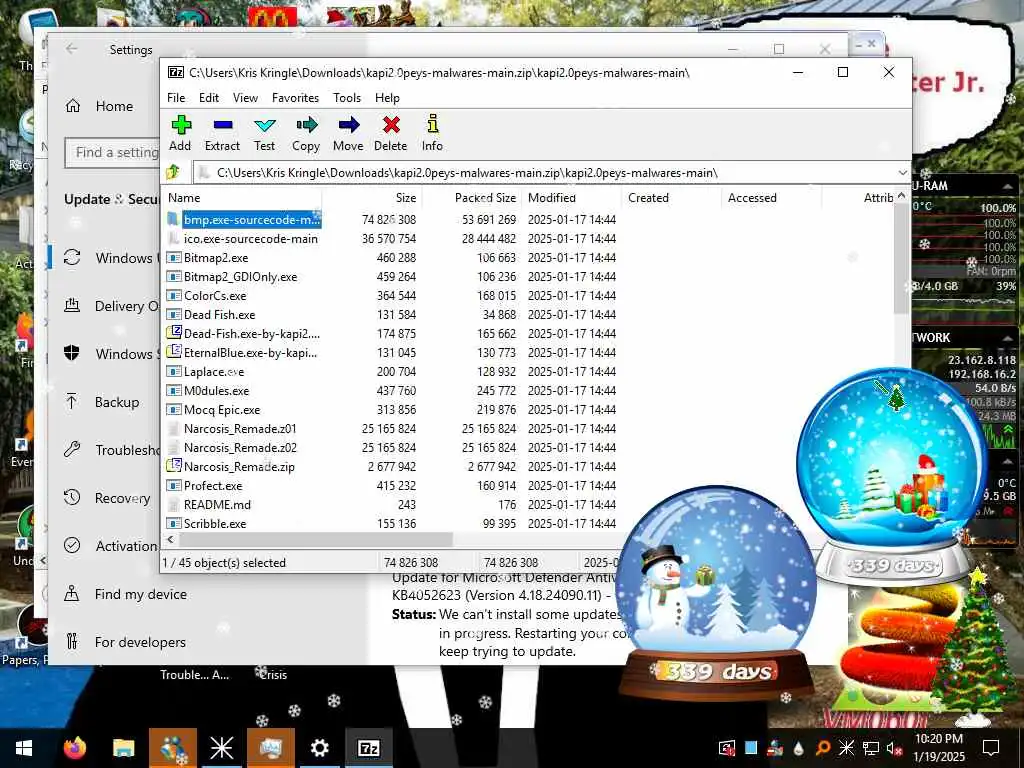
Task: Open the Edit menu
Action: 209,98
